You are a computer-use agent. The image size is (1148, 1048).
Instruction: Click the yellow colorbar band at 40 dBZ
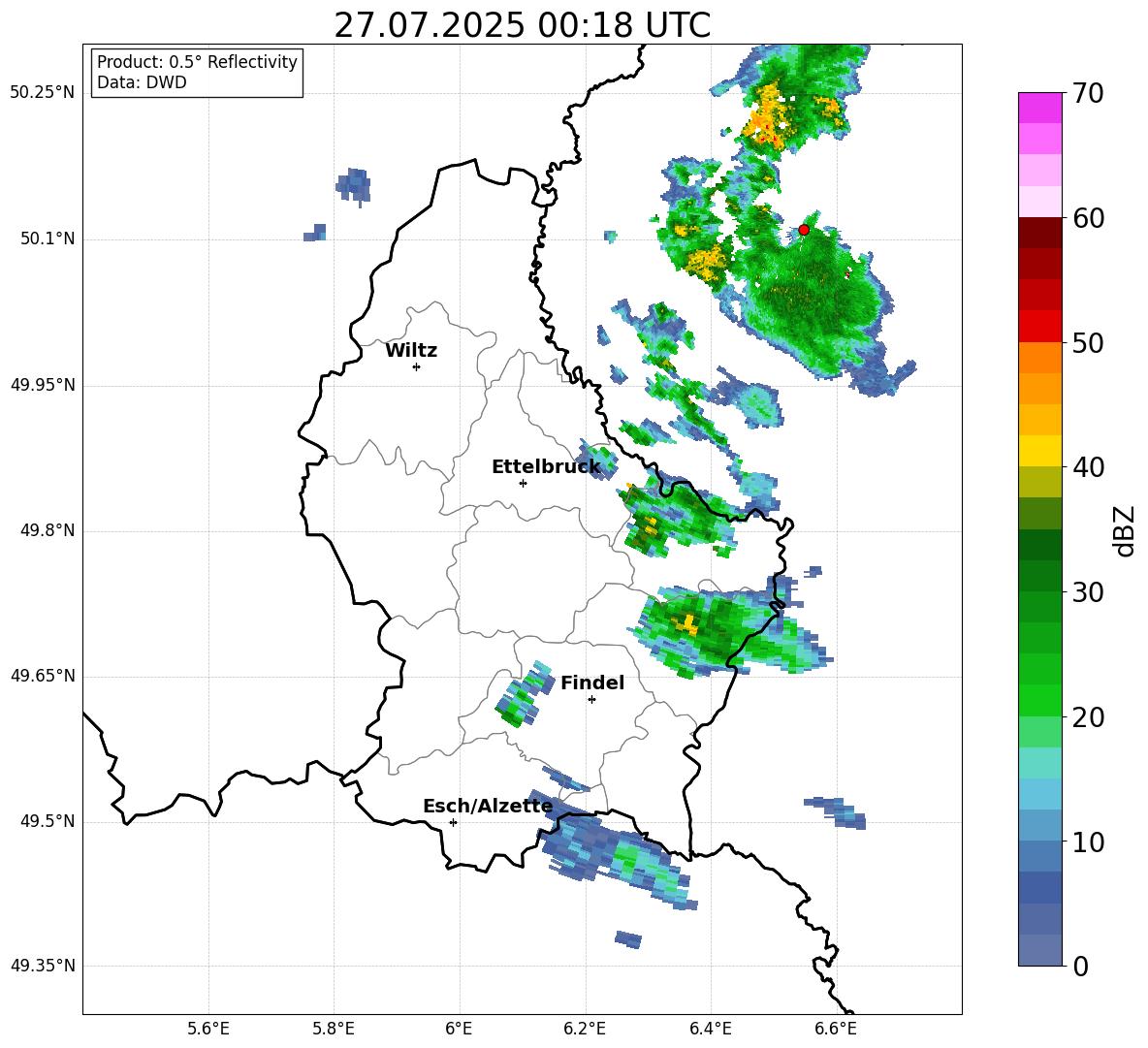(x=1039, y=451)
